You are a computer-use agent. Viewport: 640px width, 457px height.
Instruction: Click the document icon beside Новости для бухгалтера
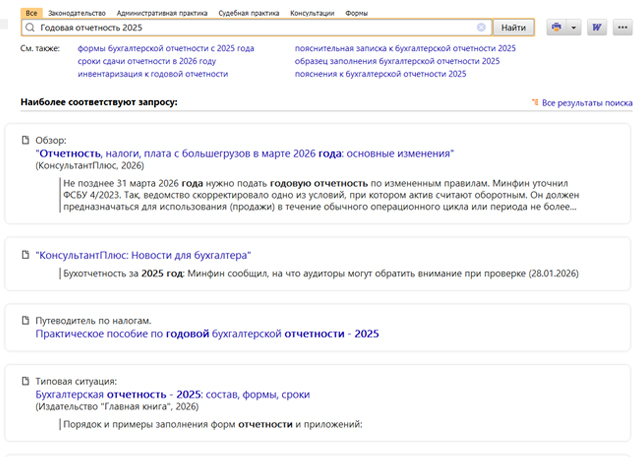[26, 255]
